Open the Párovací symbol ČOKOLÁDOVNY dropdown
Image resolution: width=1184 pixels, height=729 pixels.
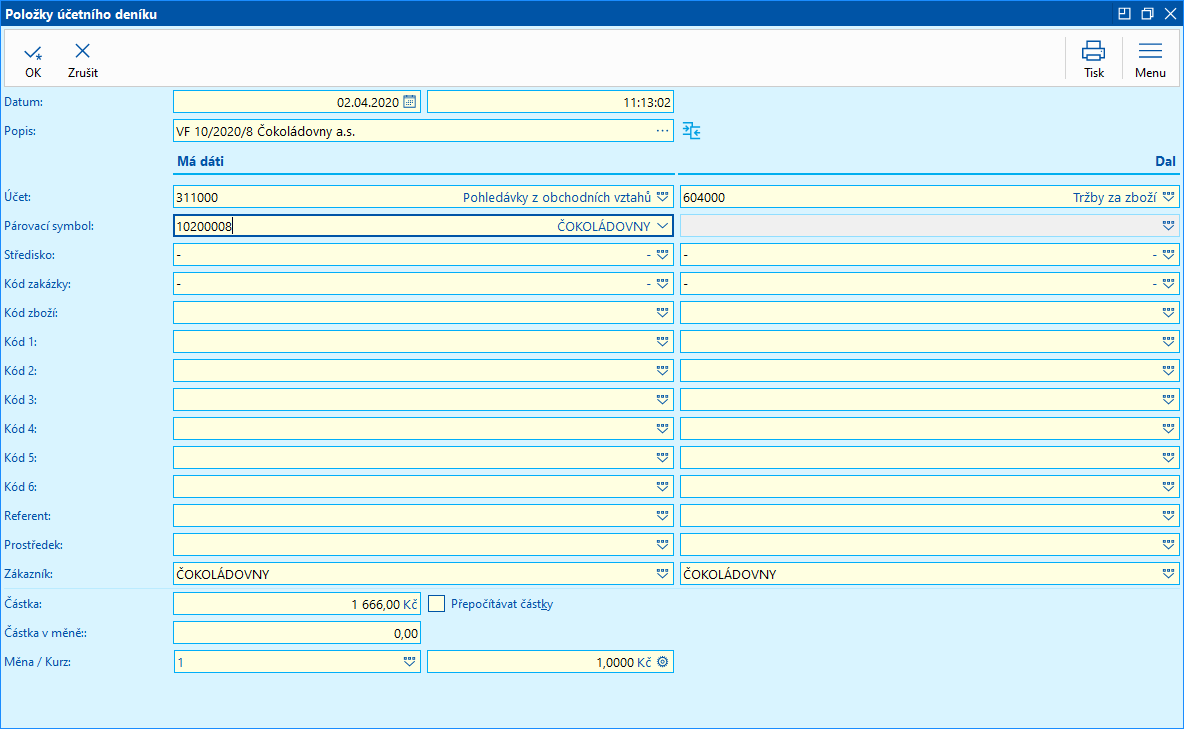[662, 226]
